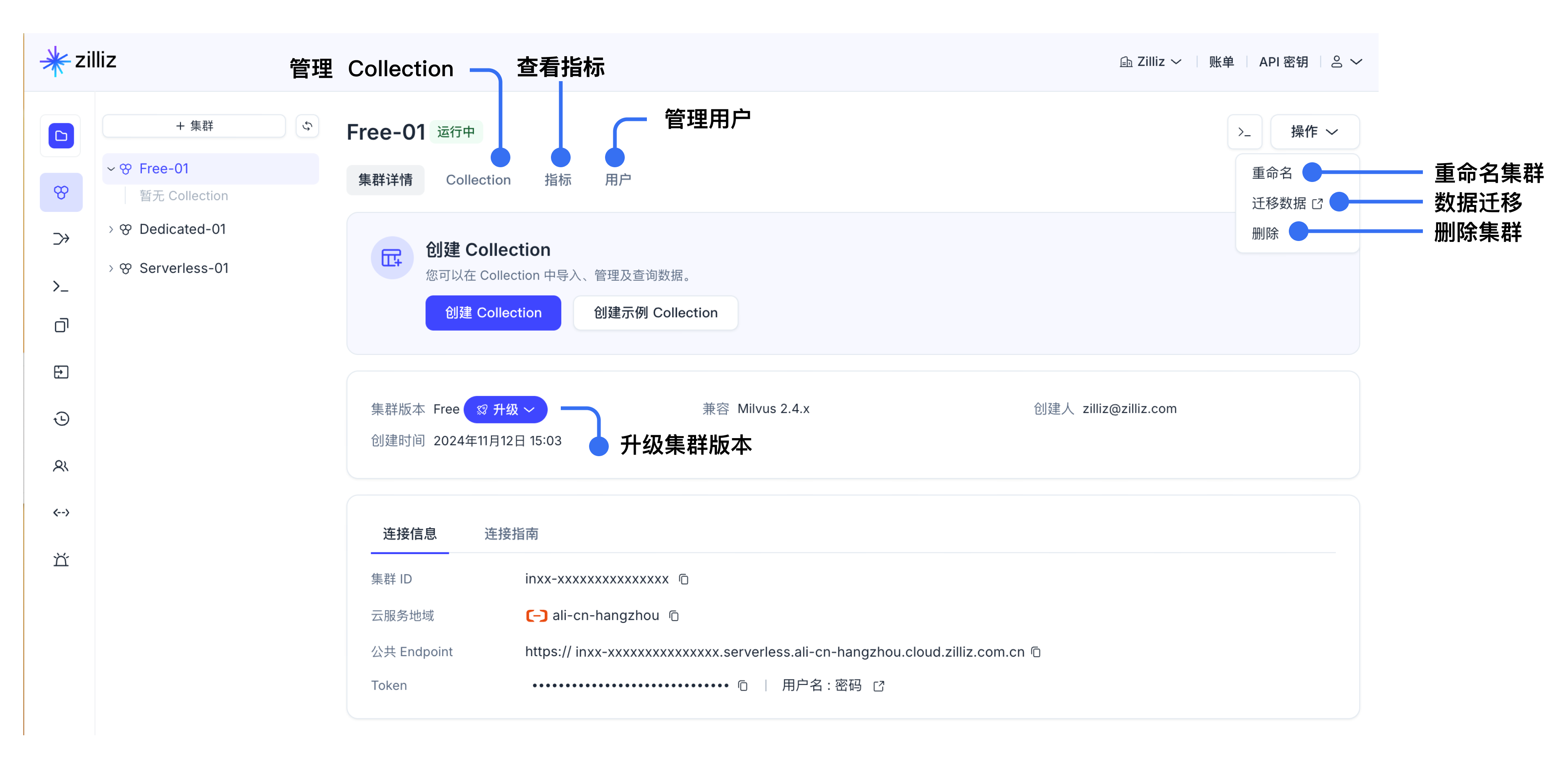1568x766 pixels.
Task: Click the Milvus 2.4.x compatibility value
Action: coord(773,409)
